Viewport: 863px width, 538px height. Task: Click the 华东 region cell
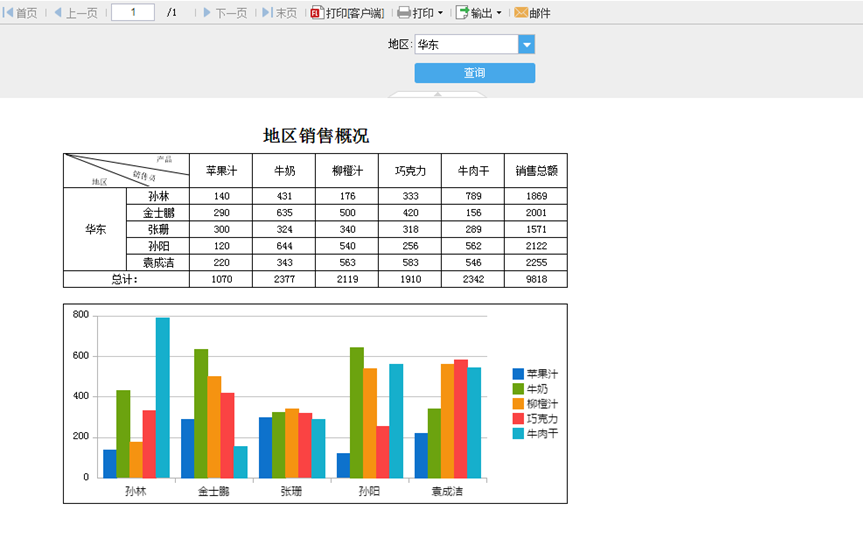[x=95, y=229]
